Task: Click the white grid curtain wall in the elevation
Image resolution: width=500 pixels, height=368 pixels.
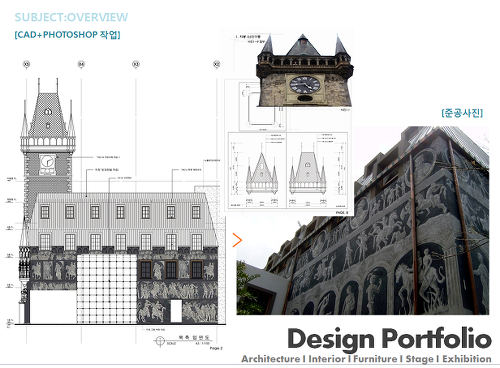Action: pos(107,289)
